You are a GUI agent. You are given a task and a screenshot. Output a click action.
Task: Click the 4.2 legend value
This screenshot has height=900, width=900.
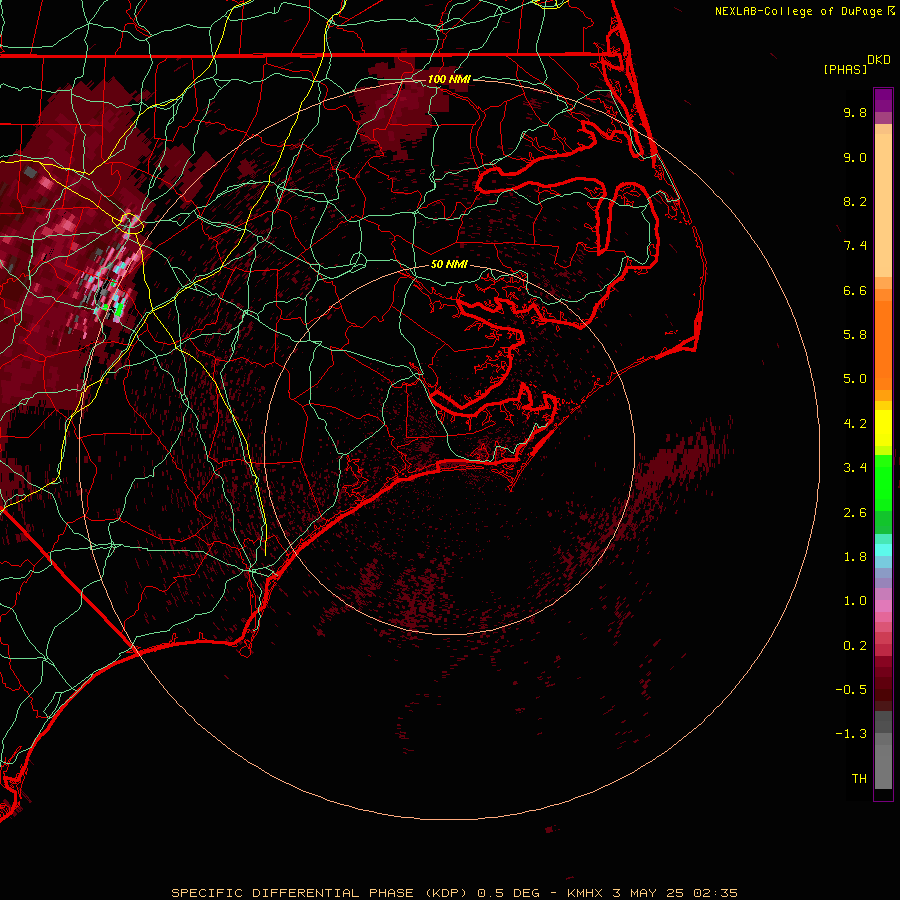tap(855, 424)
